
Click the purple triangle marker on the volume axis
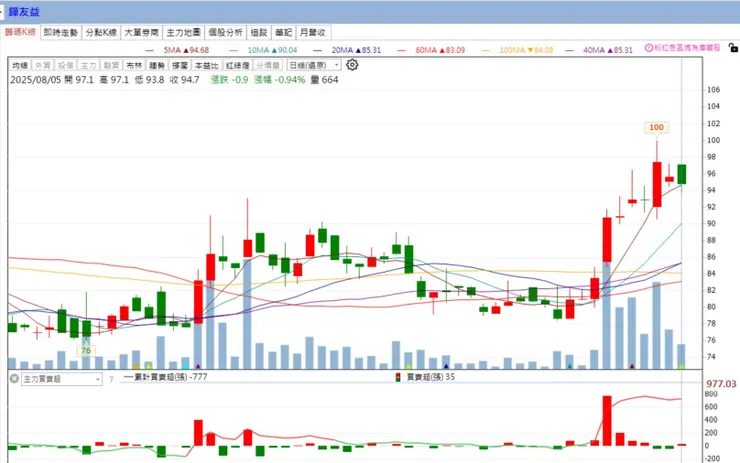(198, 366)
